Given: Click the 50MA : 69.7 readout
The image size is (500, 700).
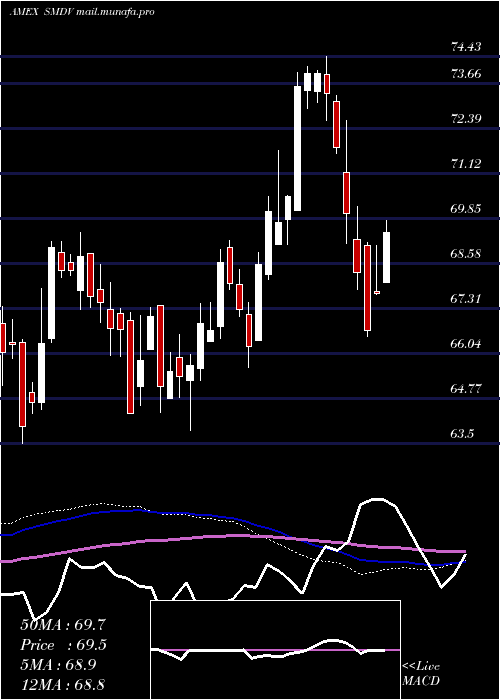Looking at the screenshot, I should click(x=63, y=625).
